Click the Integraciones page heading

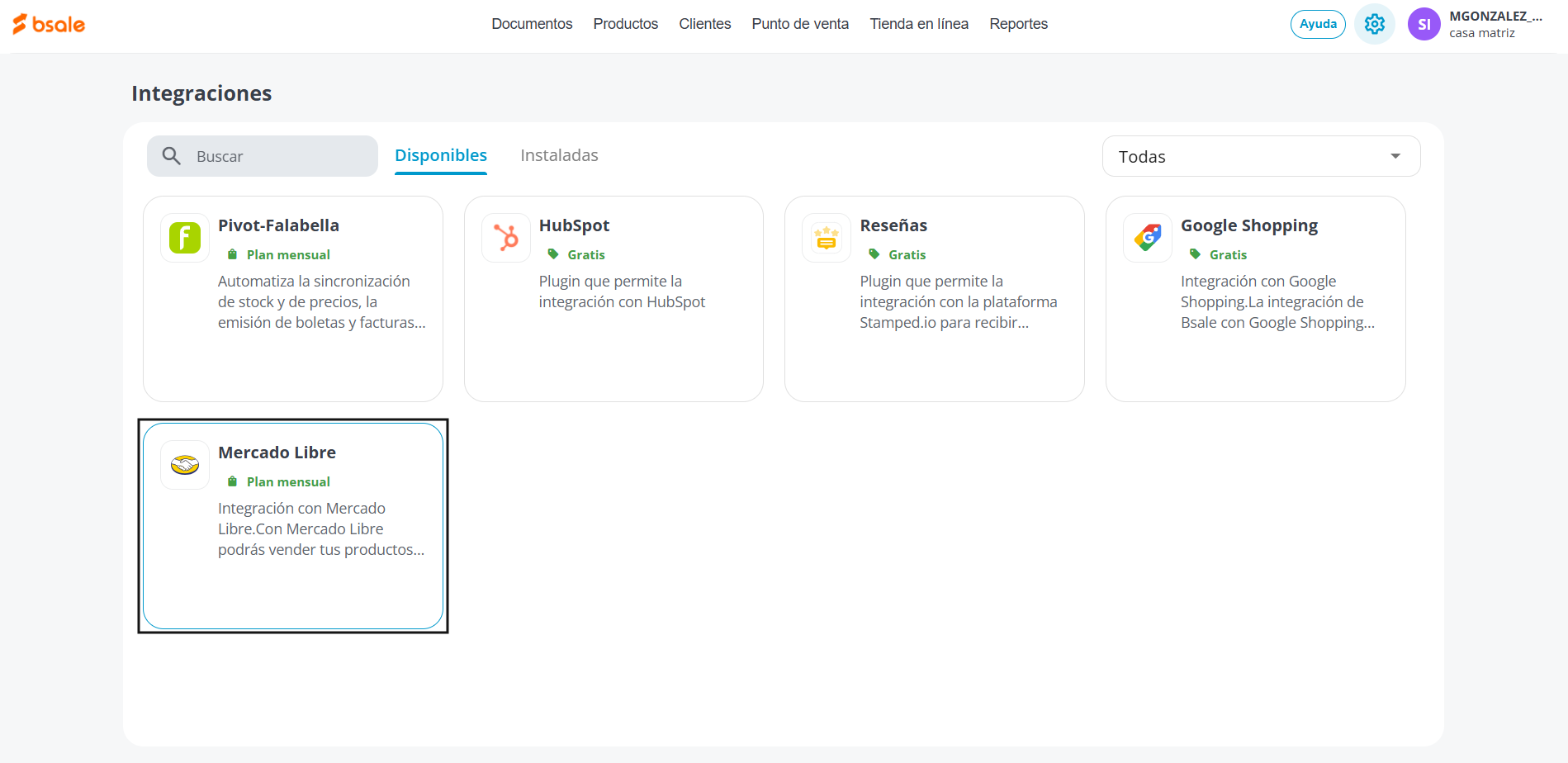click(201, 93)
